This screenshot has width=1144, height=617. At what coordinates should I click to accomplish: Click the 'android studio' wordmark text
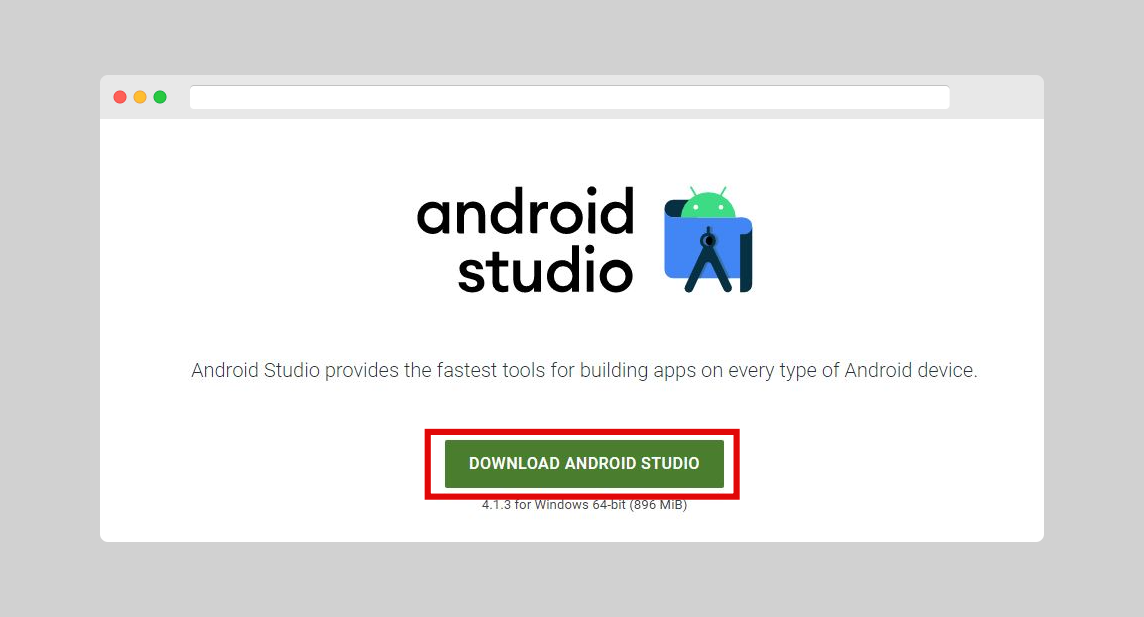click(x=525, y=240)
